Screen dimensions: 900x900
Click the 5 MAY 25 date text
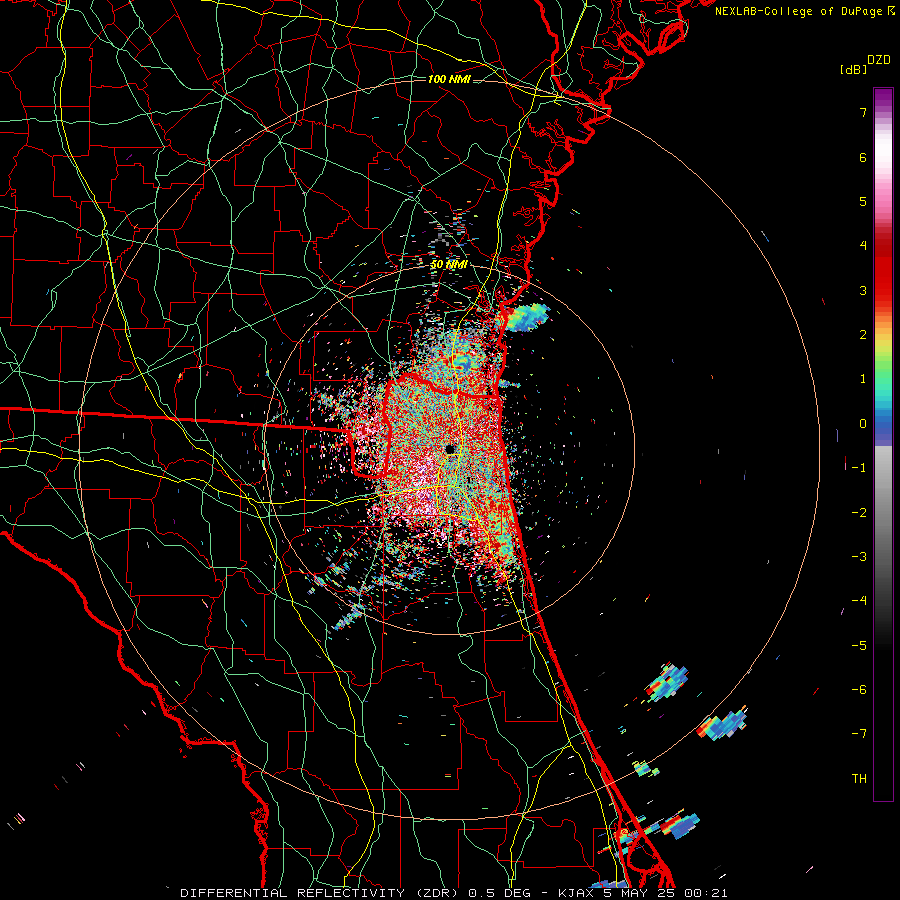641,893
